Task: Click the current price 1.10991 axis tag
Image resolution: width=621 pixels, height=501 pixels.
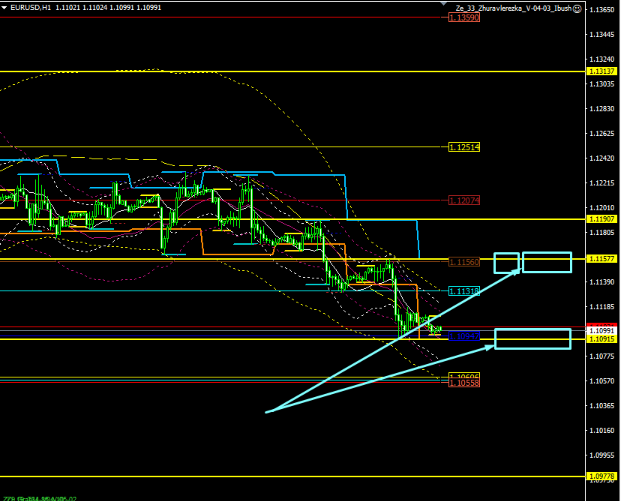Action: tap(602, 330)
